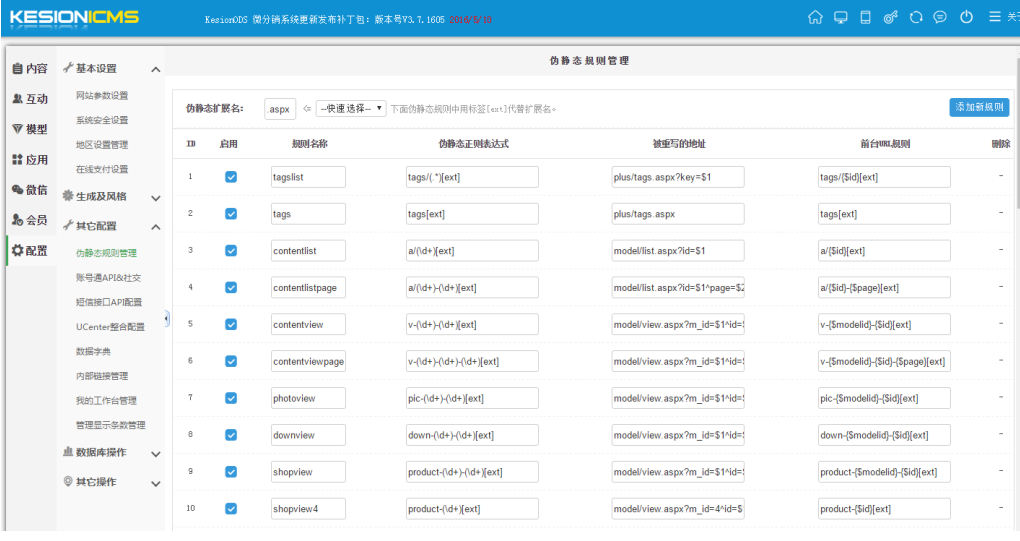
Task: Open the 网站参数设置 sidebar link
Action: coord(102,96)
